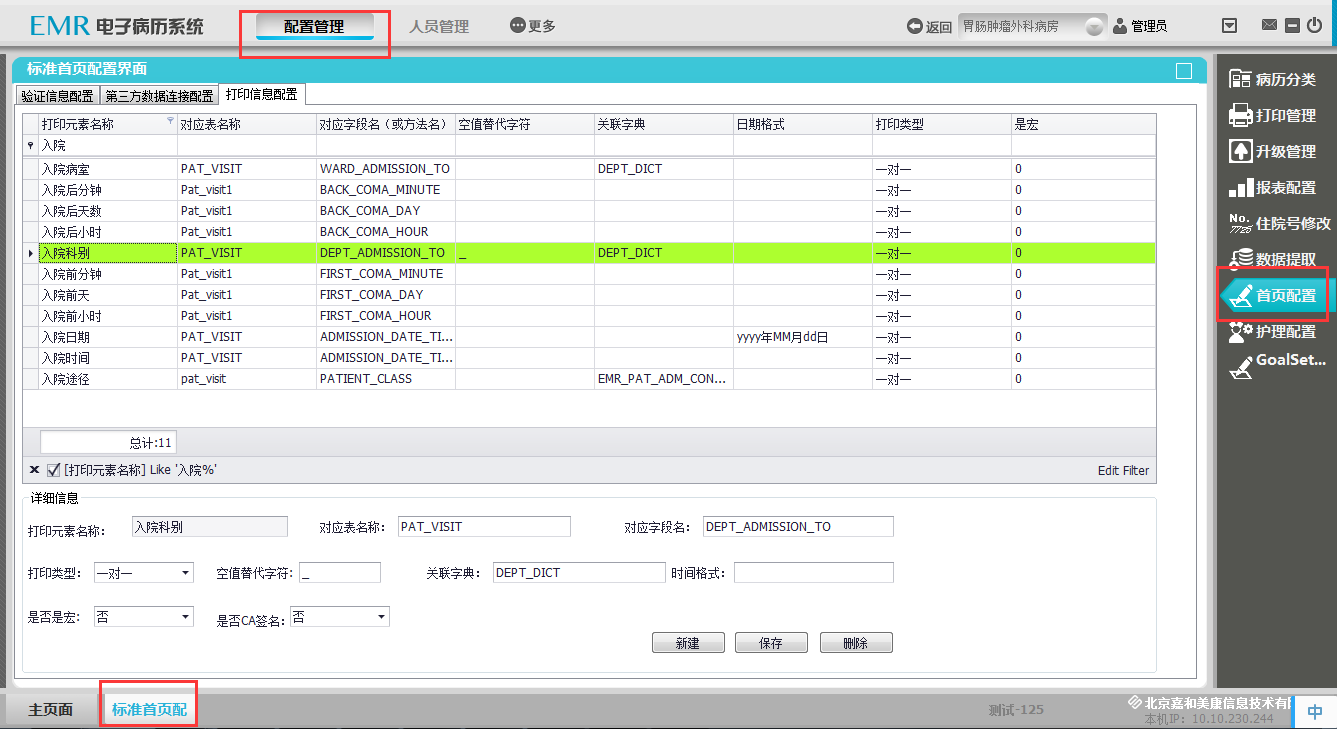Click the 对应字段名 input field

click(798, 527)
